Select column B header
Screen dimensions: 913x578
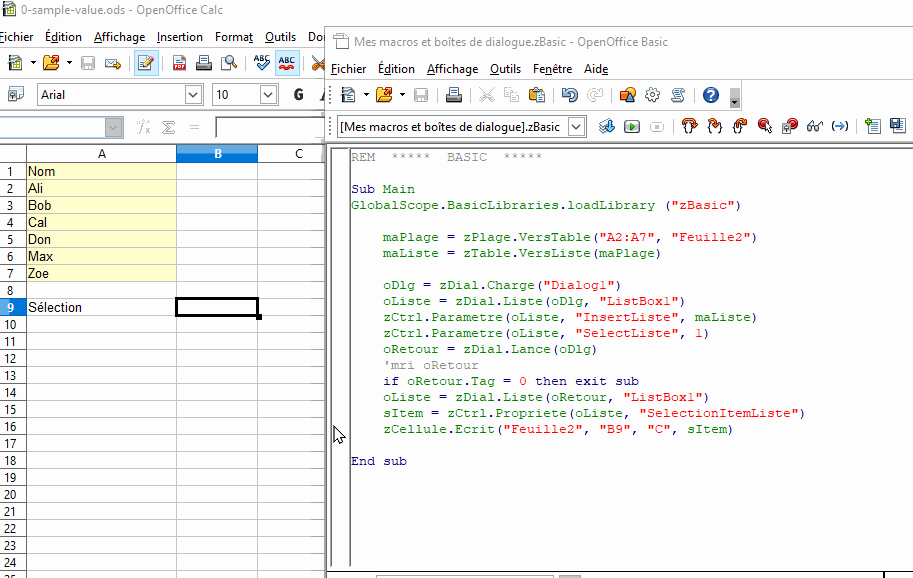217,154
